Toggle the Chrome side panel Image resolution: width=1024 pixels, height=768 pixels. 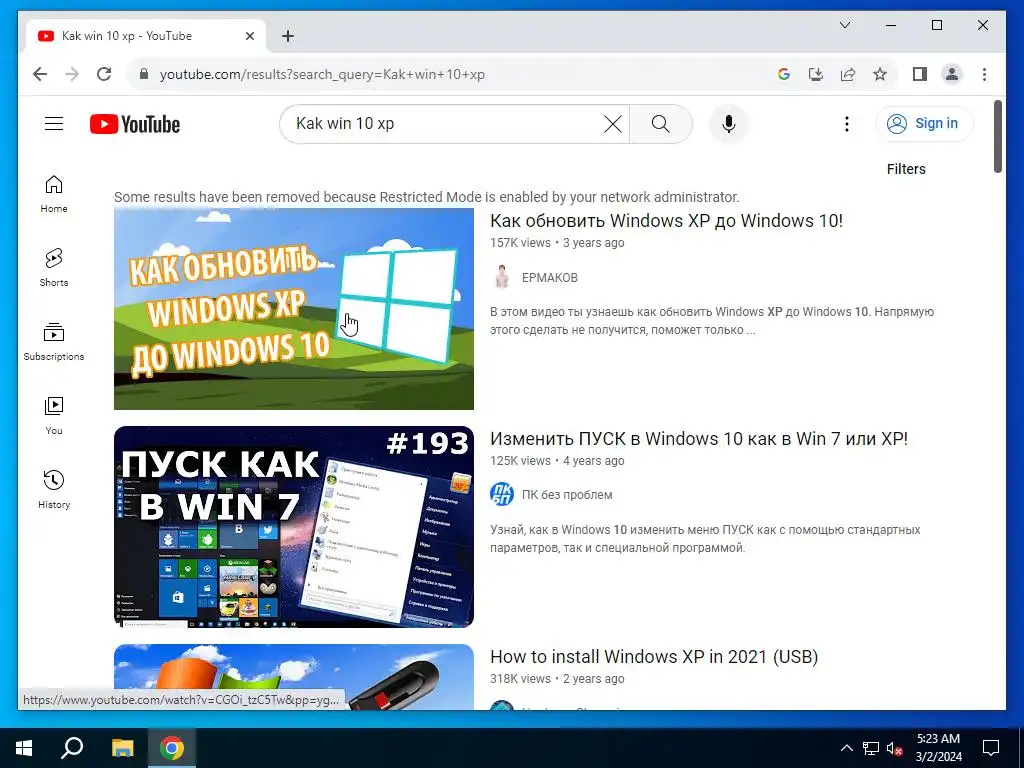920,74
